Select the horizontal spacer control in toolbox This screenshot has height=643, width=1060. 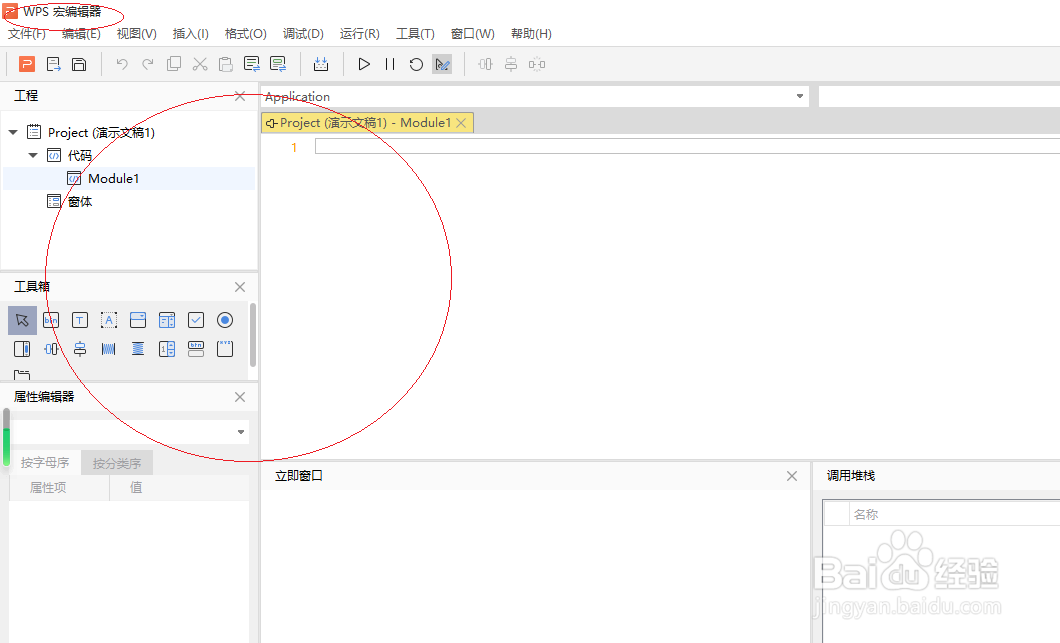[x=109, y=349]
